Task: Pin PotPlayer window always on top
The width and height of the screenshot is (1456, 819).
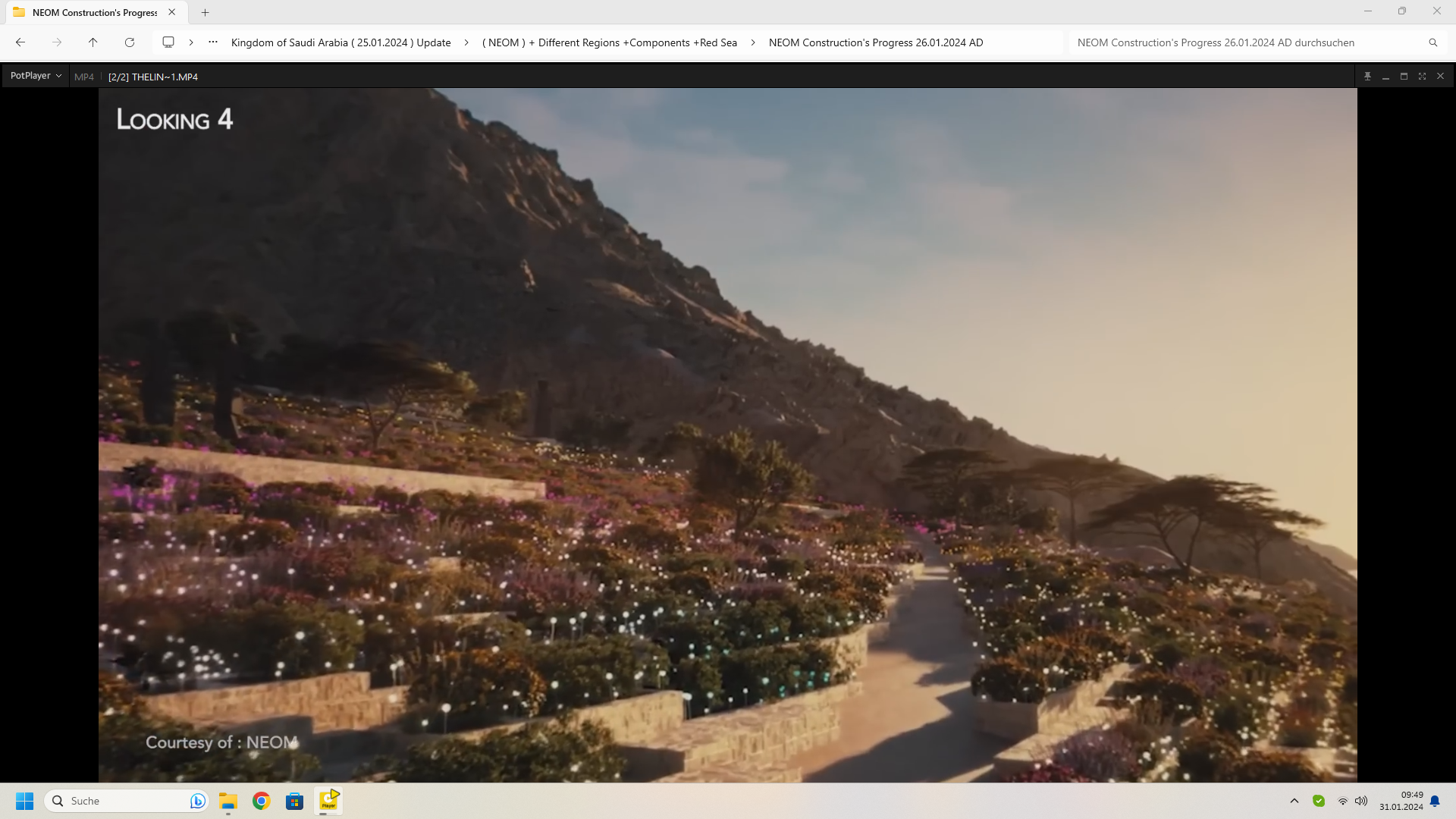Action: [x=1367, y=77]
